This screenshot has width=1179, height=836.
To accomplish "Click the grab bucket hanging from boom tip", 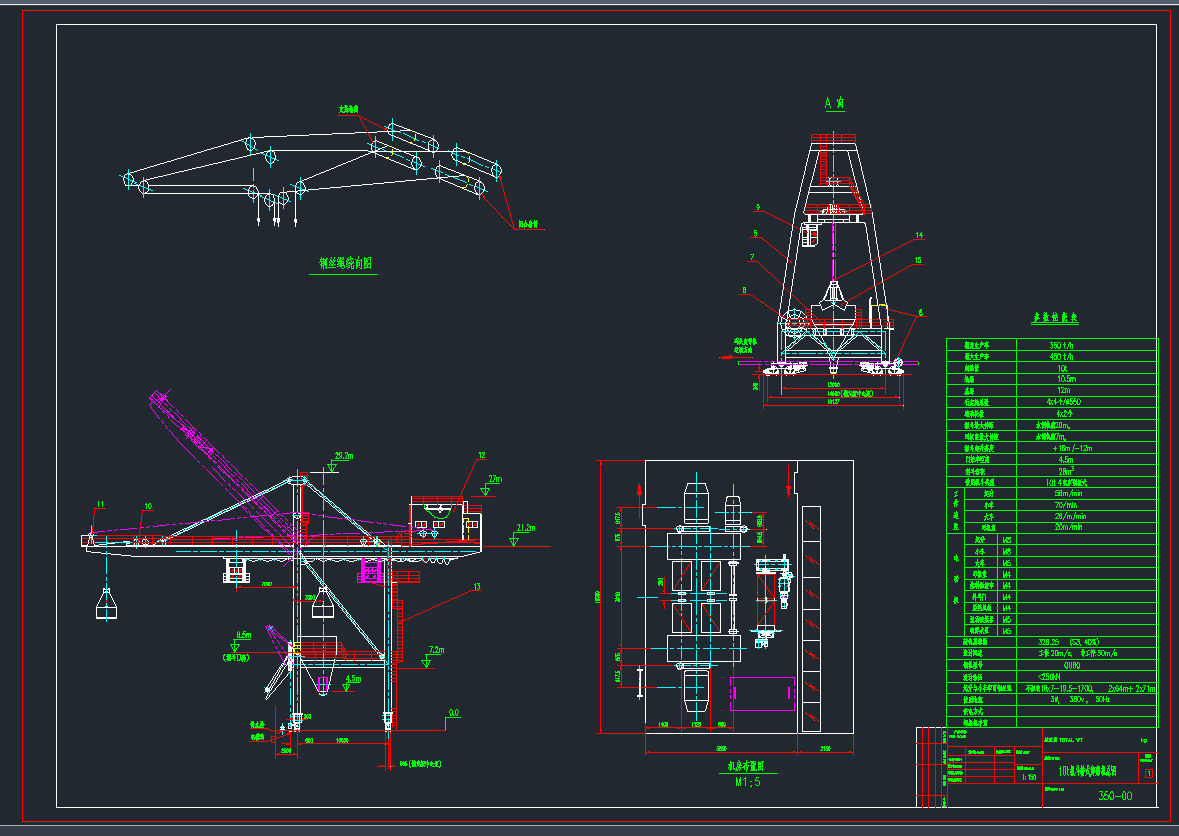I will click(105, 604).
